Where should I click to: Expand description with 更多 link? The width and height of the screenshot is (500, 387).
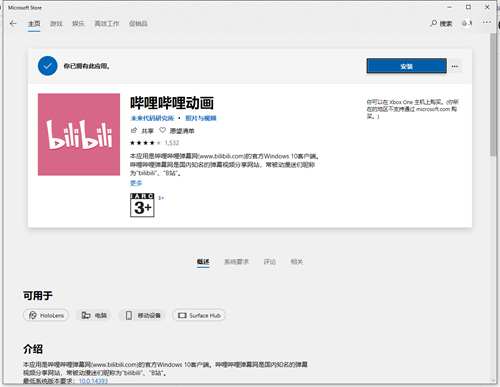(x=136, y=183)
